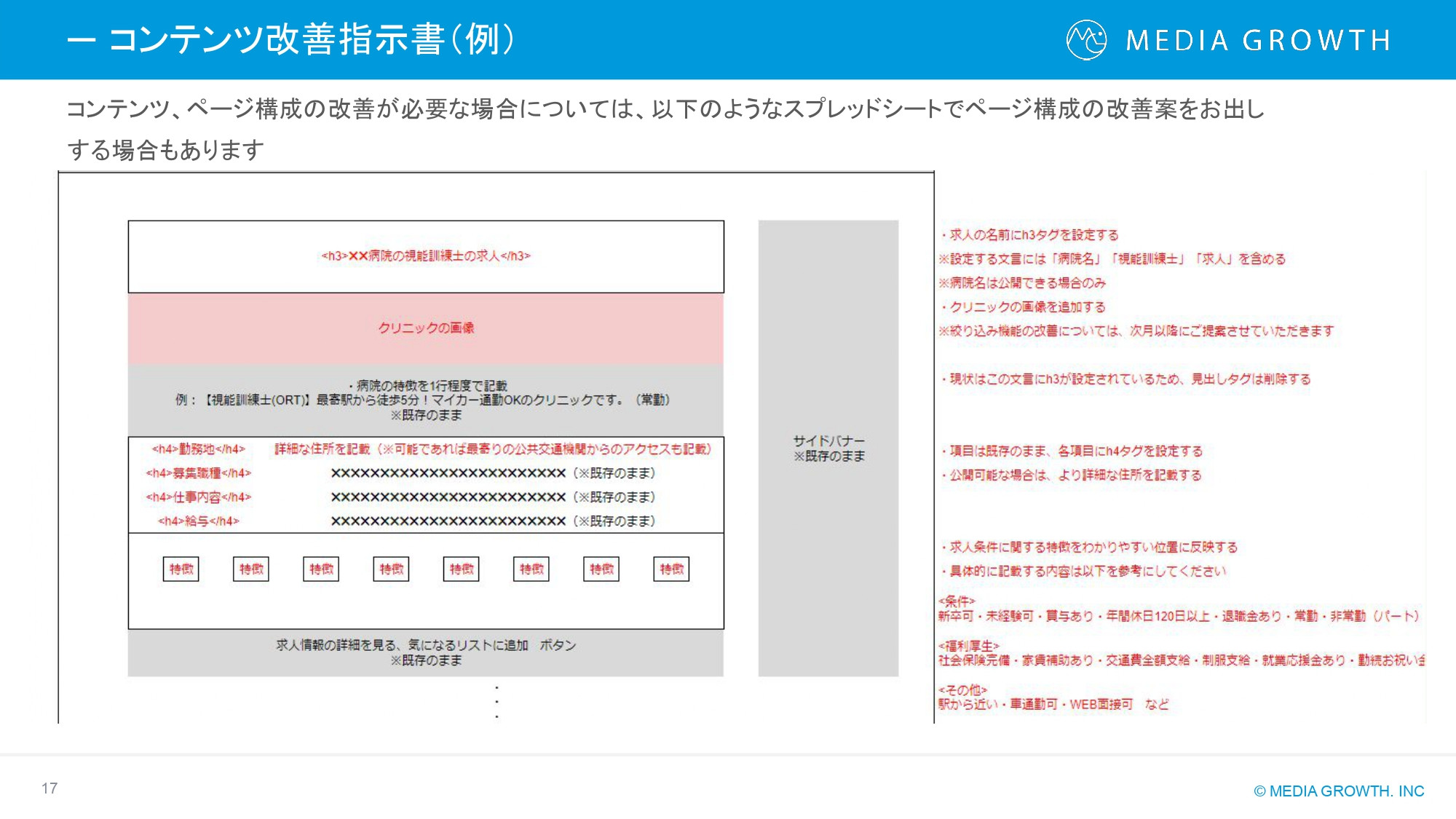
Task: Click the first 特徴 box
Action: 182,570
